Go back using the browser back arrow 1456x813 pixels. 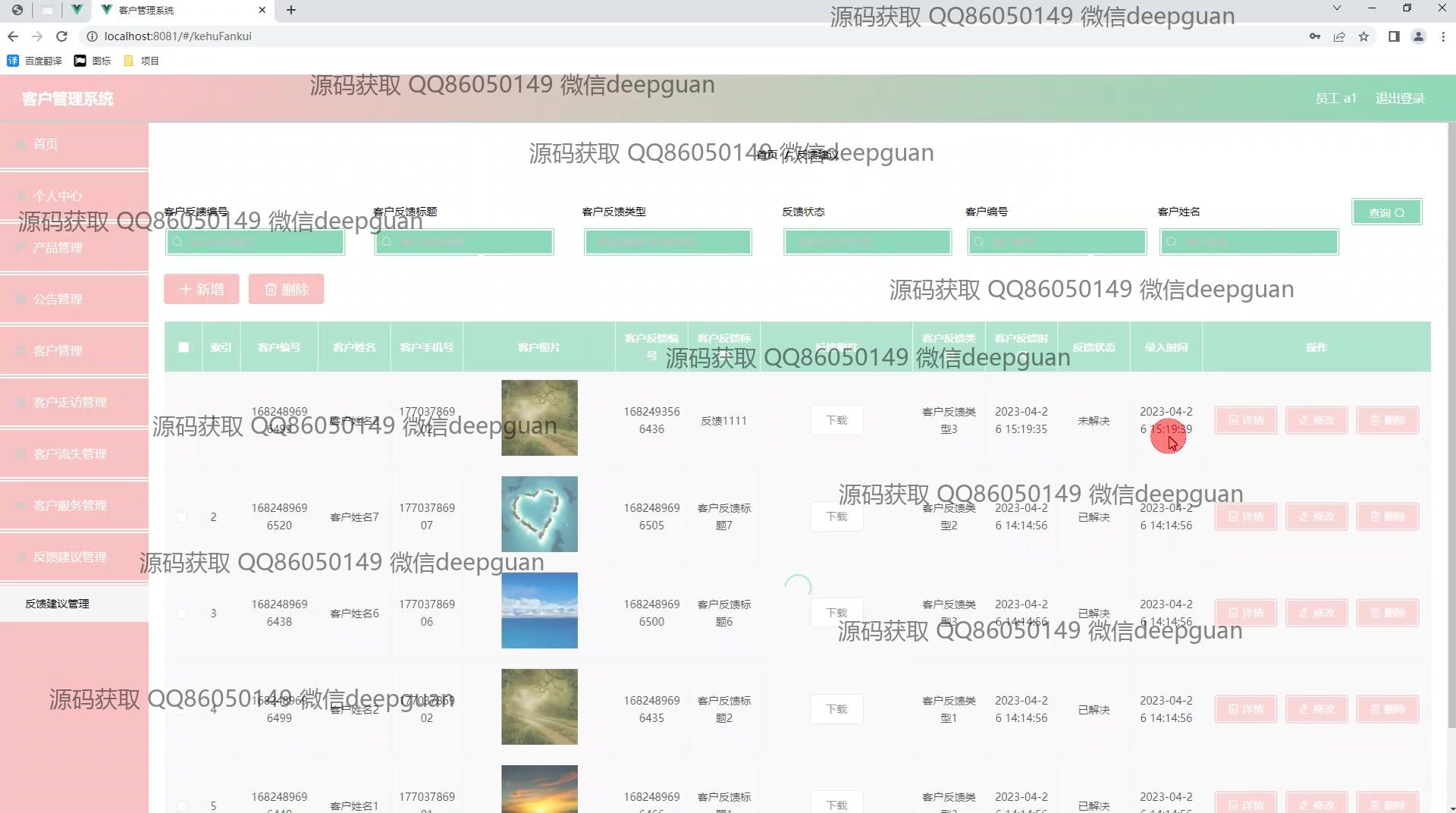13,36
